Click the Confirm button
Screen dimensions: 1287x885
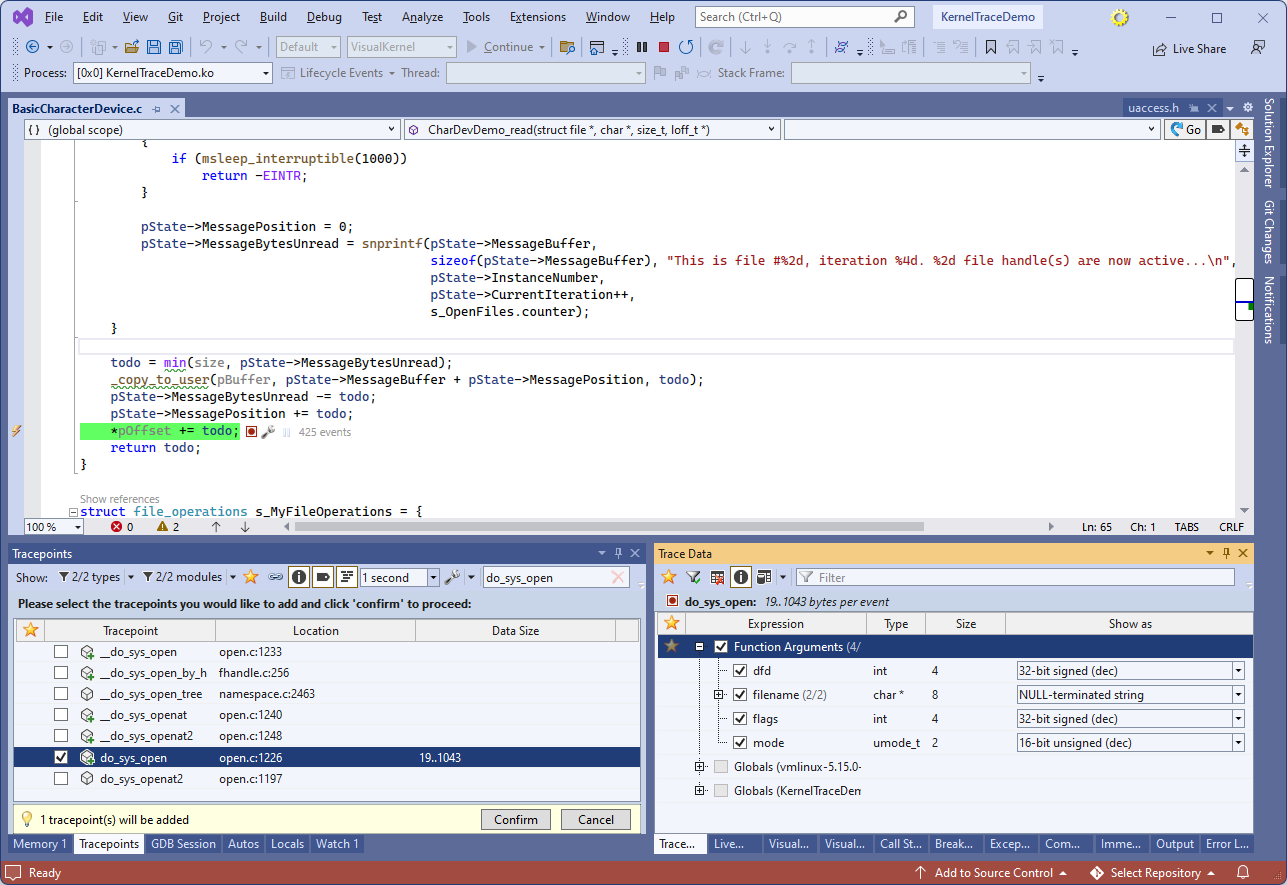[x=515, y=820]
